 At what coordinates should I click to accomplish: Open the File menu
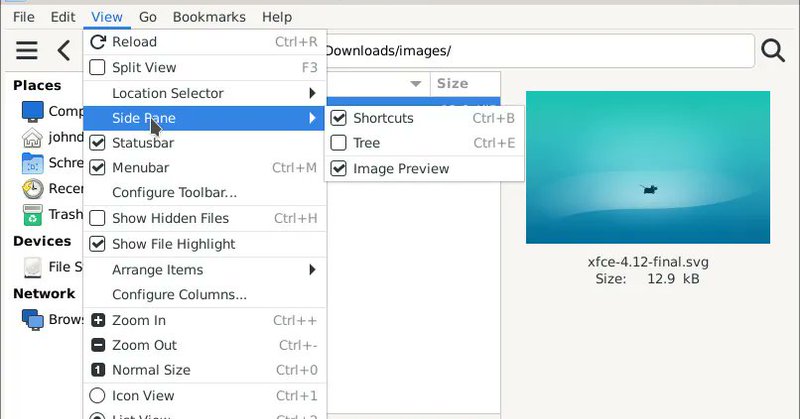point(23,17)
